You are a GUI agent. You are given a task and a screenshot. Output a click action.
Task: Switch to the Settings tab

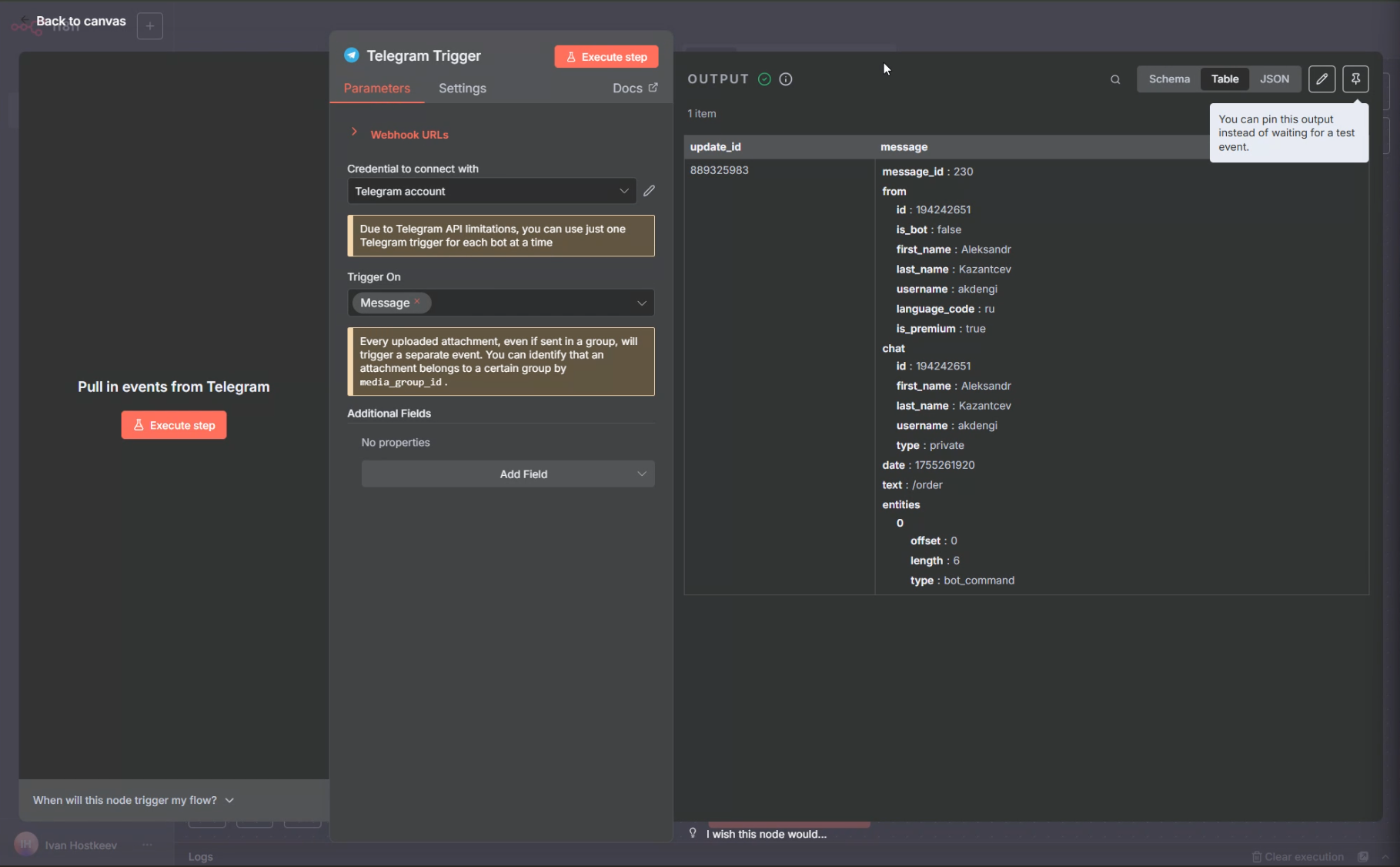(462, 89)
